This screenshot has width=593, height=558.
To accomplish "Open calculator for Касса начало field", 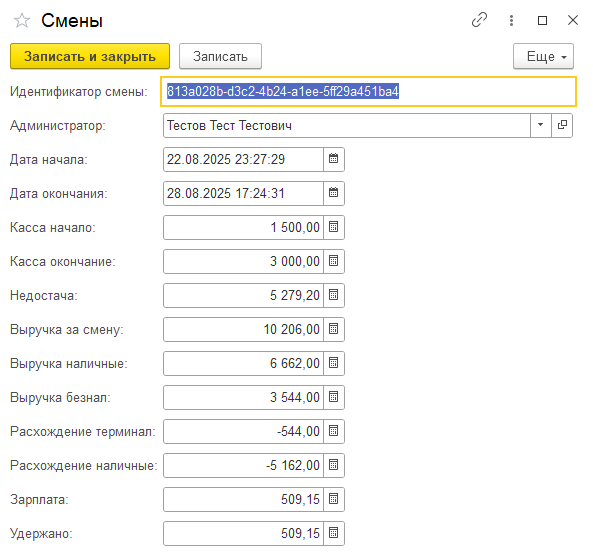I will 334,227.
